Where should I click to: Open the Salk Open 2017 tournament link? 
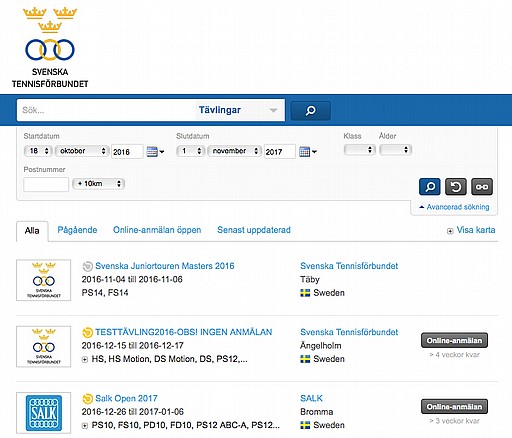tap(126, 398)
